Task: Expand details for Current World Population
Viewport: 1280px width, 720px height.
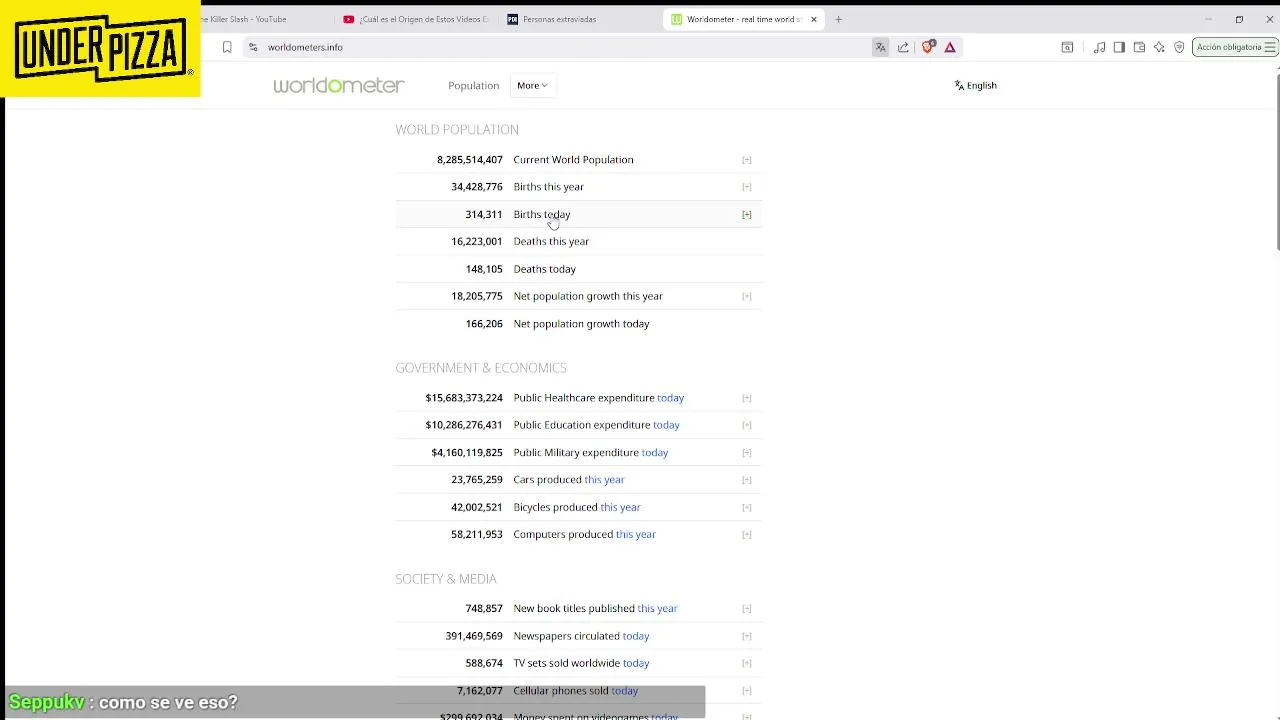Action: (746, 160)
